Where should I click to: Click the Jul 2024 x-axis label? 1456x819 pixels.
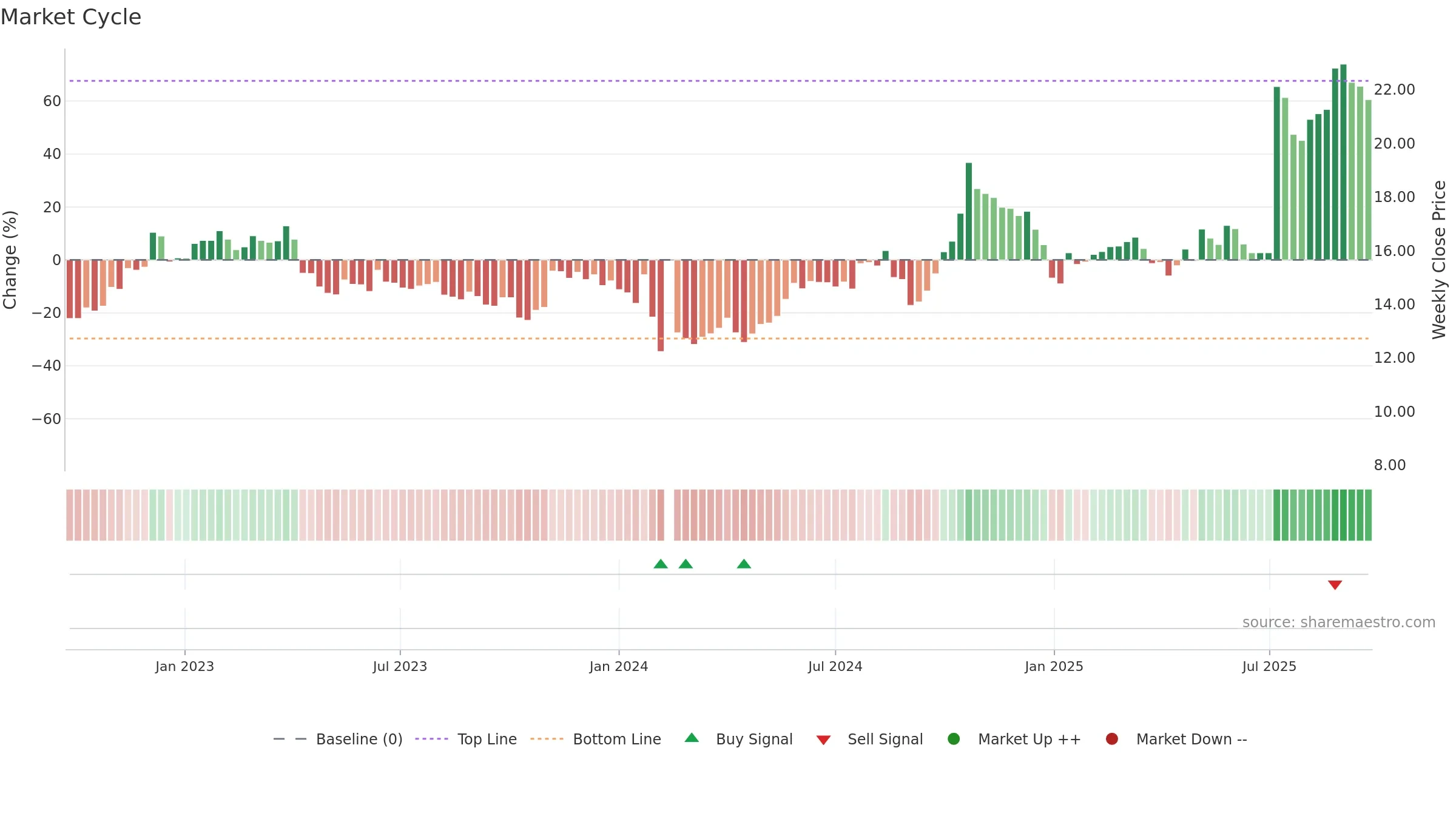(835, 666)
